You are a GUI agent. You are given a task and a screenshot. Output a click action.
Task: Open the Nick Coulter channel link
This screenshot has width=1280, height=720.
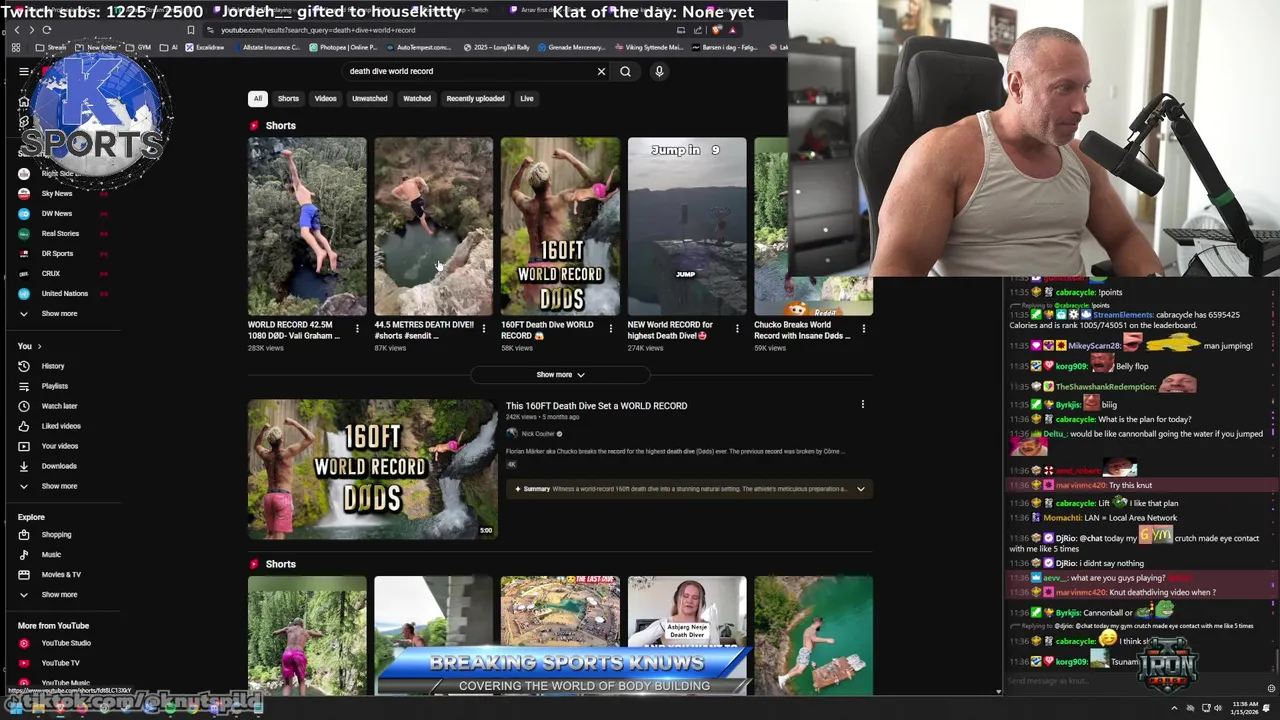538,434
